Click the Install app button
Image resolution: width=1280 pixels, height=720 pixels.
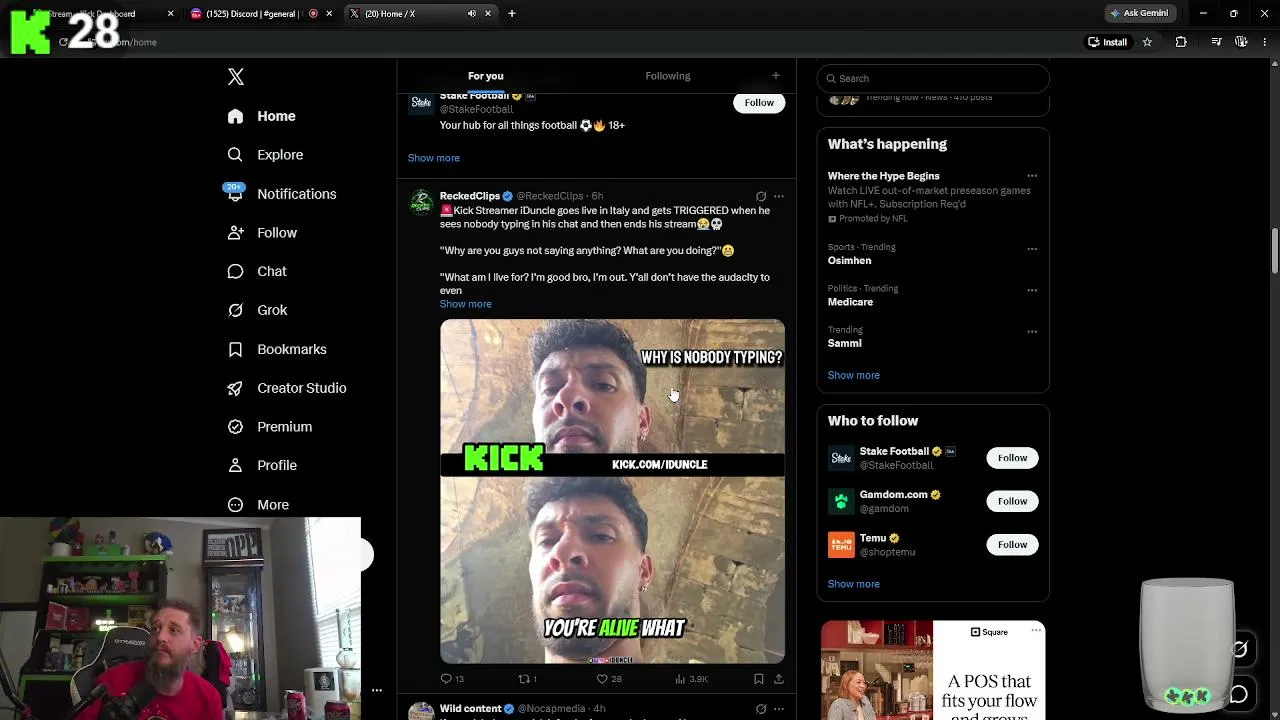click(x=1108, y=42)
